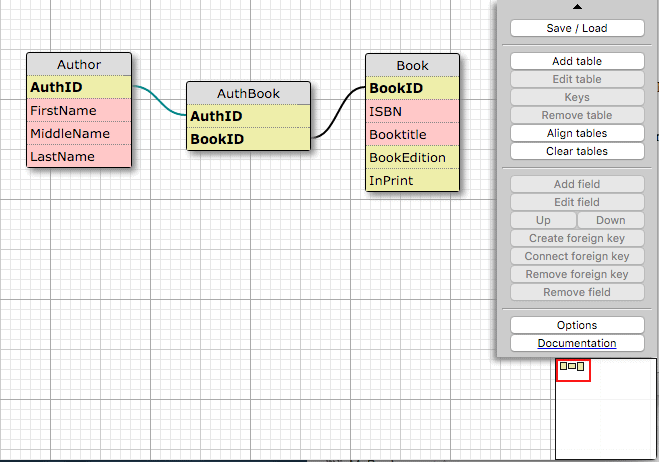Click Connect foreign key
This screenshot has height=462, width=659.
577,256
